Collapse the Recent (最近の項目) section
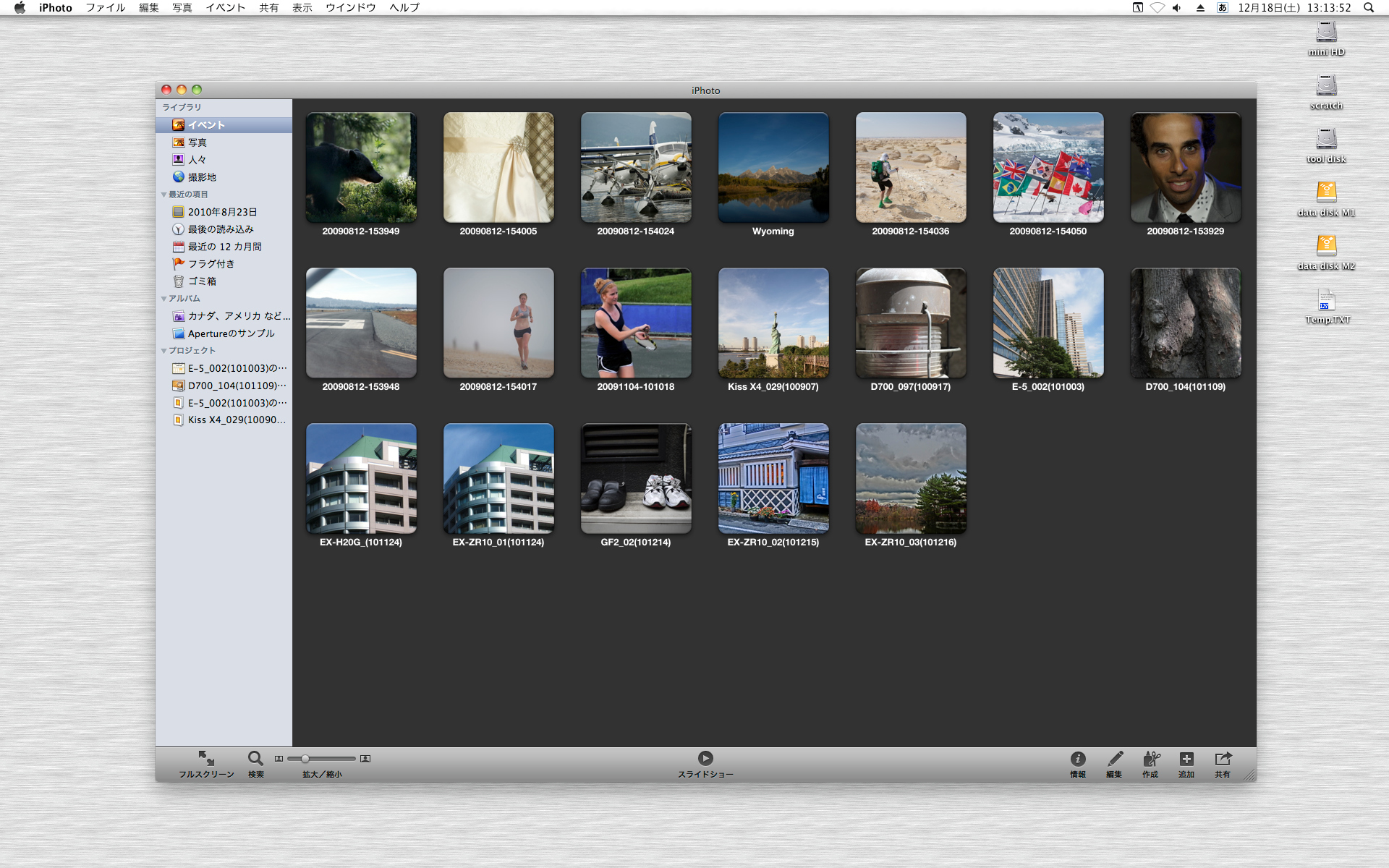 tap(163, 195)
